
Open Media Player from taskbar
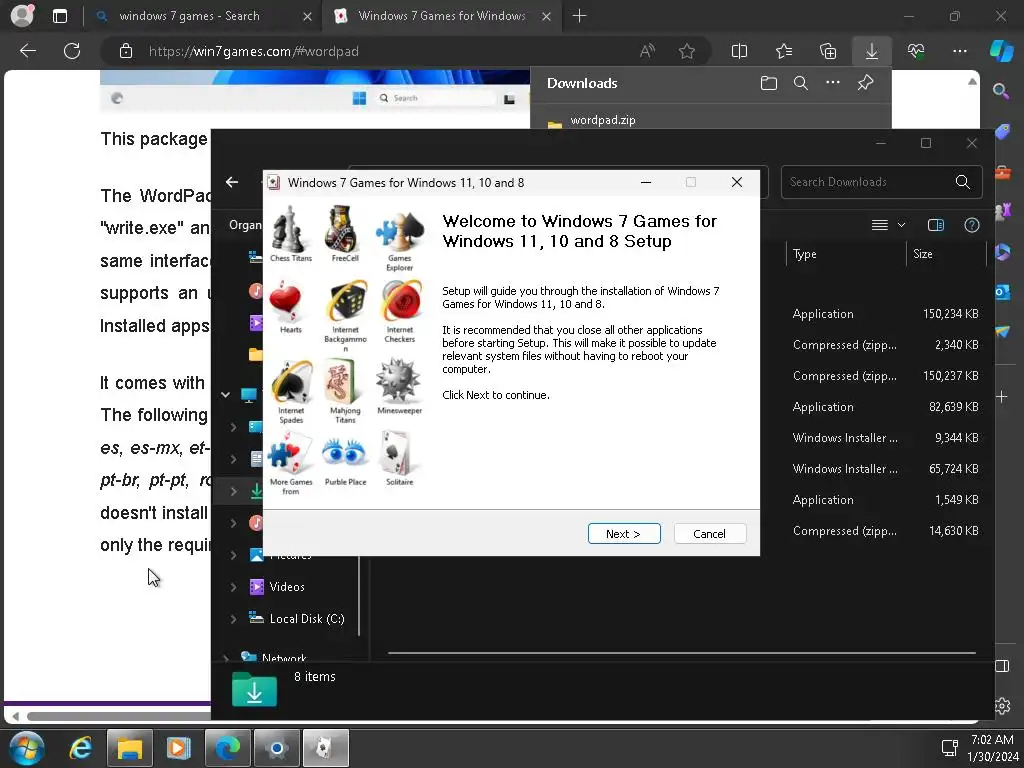pyautogui.click(x=178, y=748)
